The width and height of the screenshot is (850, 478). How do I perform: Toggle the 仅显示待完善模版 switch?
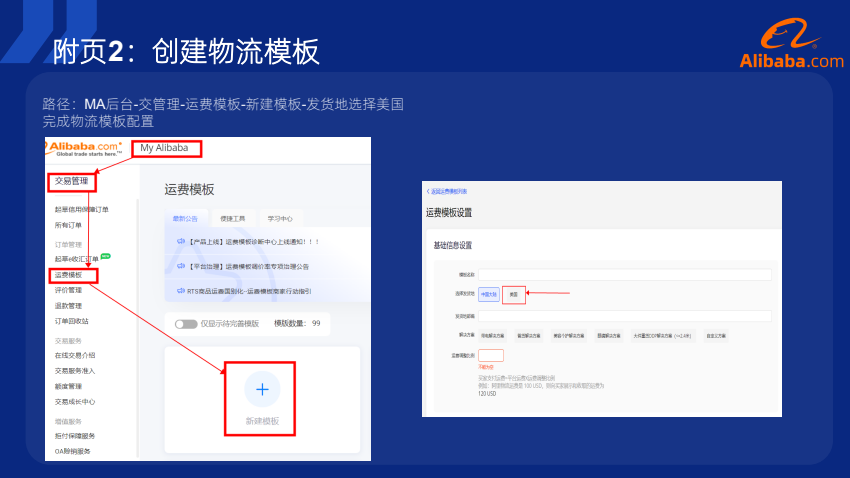pos(186,324)
